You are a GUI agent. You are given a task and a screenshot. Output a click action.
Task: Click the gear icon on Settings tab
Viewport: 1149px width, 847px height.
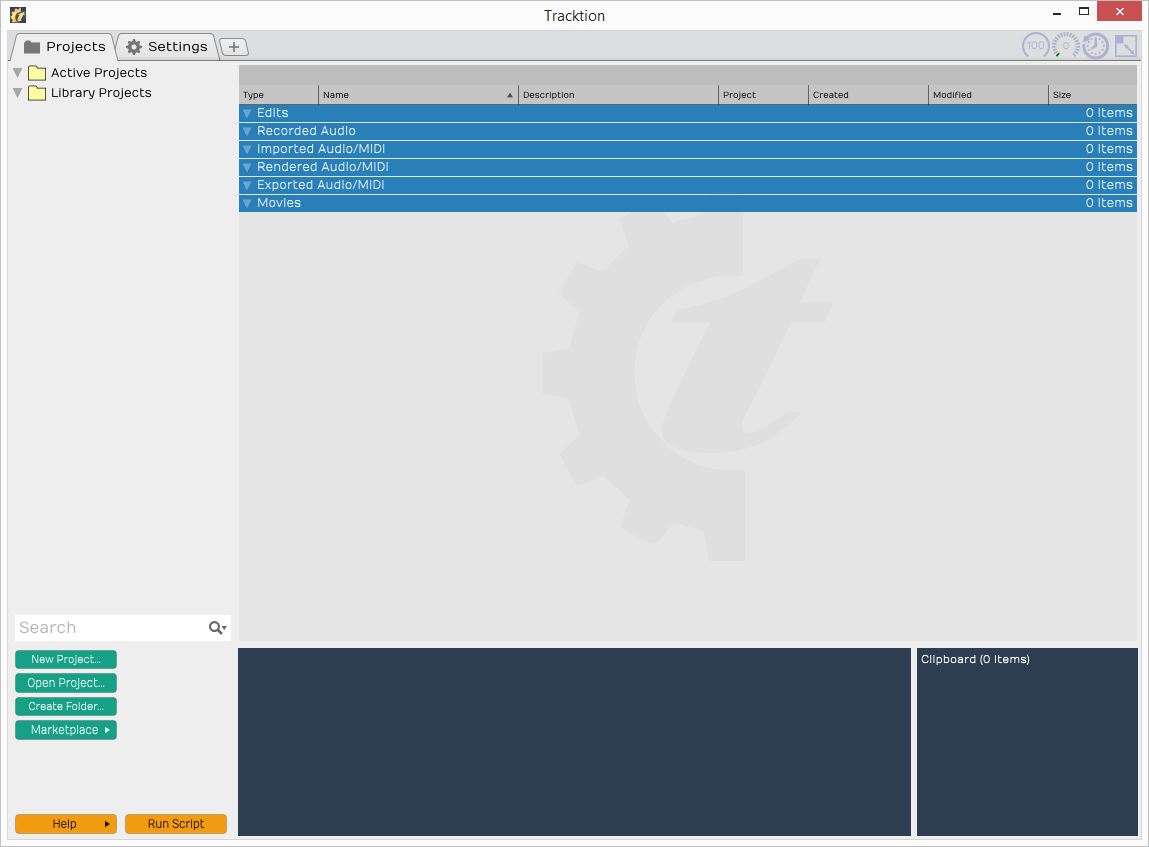[x=134, y=46]
